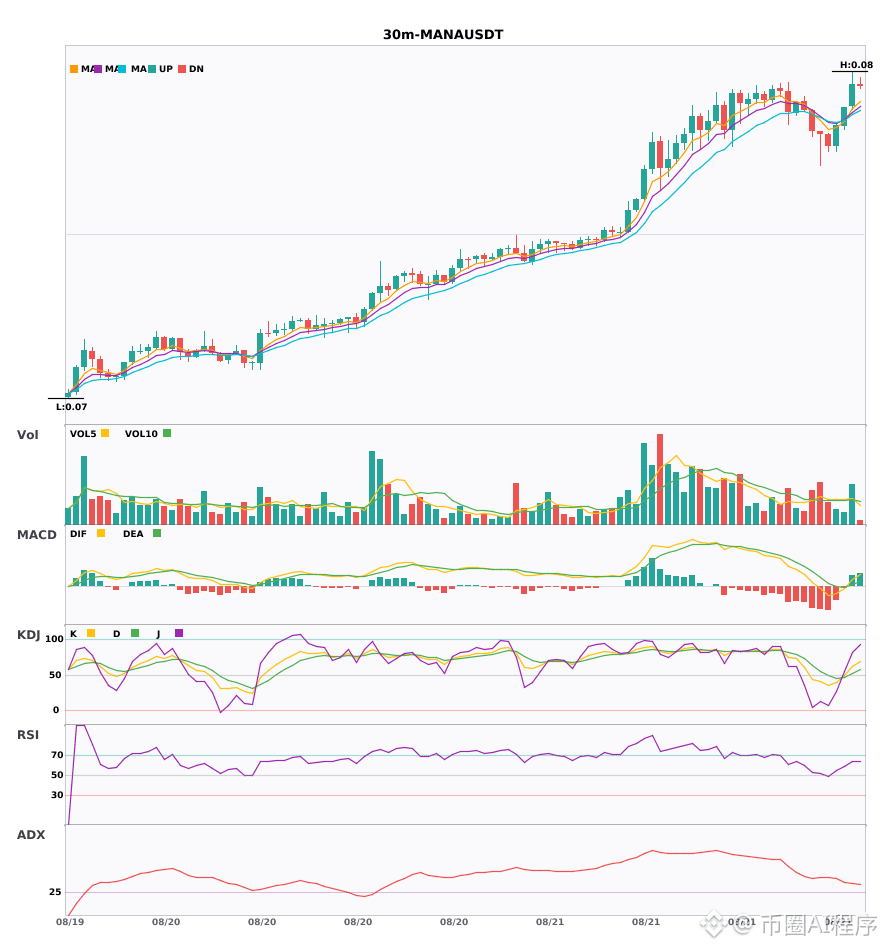This screenshot has width=885, height=950.
Task: Click the orange MA legend swatch
Action: (74, 69)
